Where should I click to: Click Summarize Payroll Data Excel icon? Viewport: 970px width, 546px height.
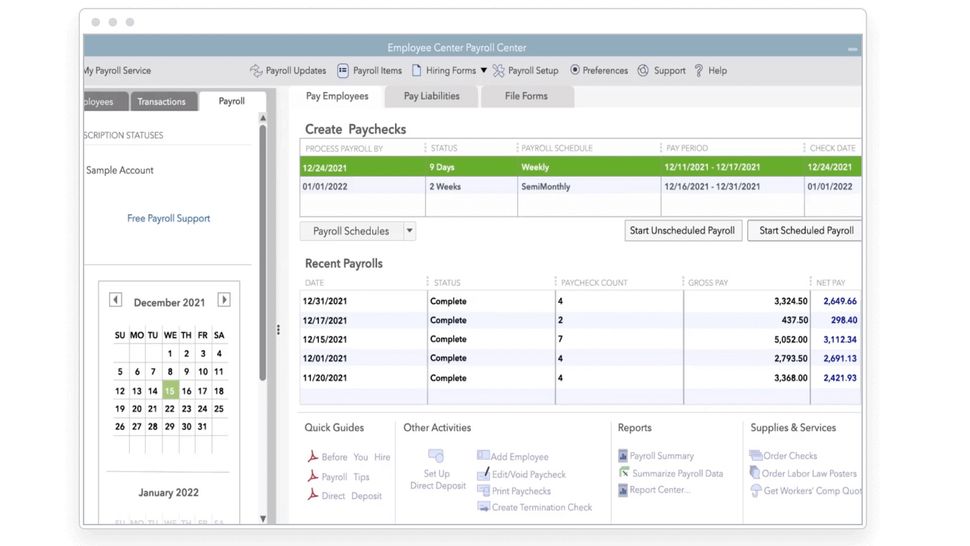(x=624, y=472)
